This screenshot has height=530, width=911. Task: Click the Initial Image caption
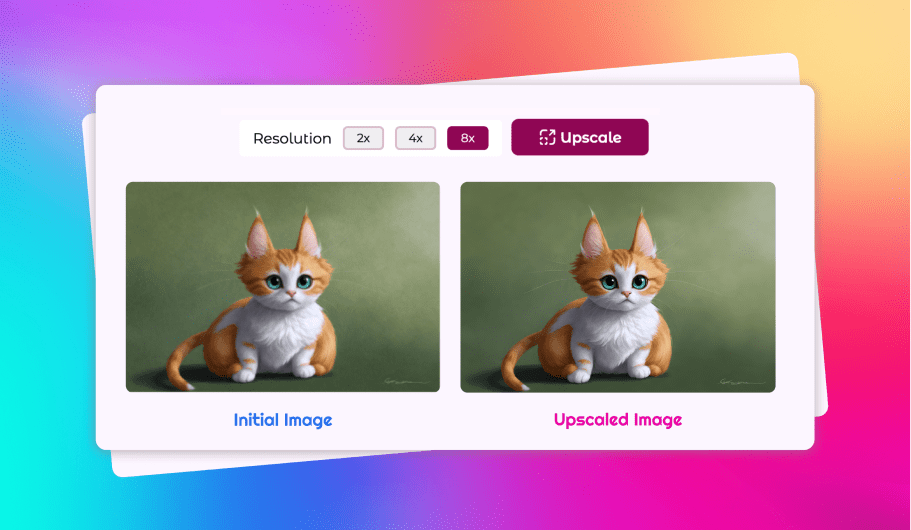tap(282, 420)
